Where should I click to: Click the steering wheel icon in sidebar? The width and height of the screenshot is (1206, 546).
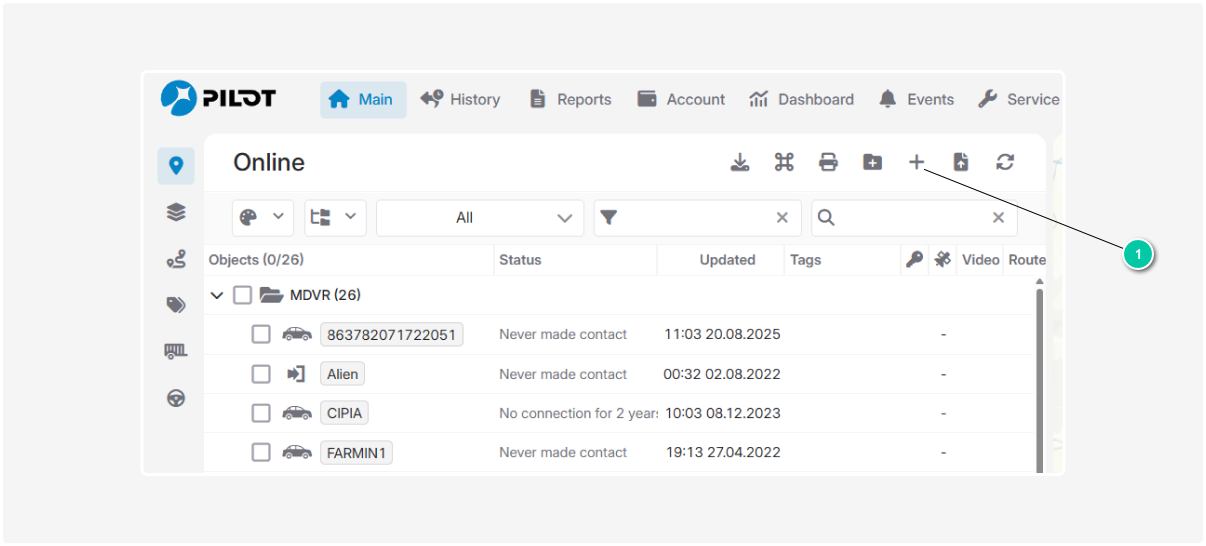point(176,398)
